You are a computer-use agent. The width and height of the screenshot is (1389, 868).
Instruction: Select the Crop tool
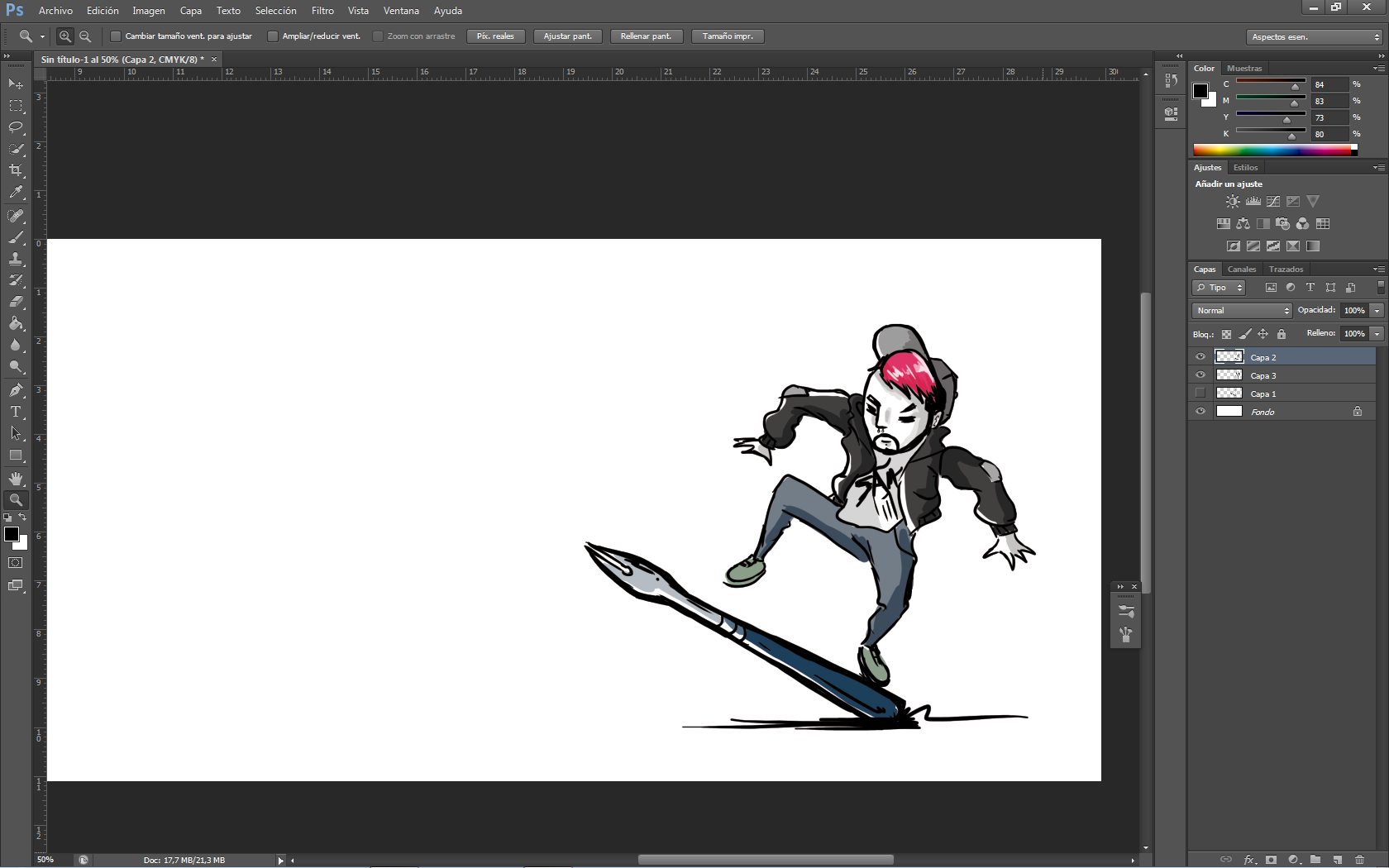[x=16, y=170]
